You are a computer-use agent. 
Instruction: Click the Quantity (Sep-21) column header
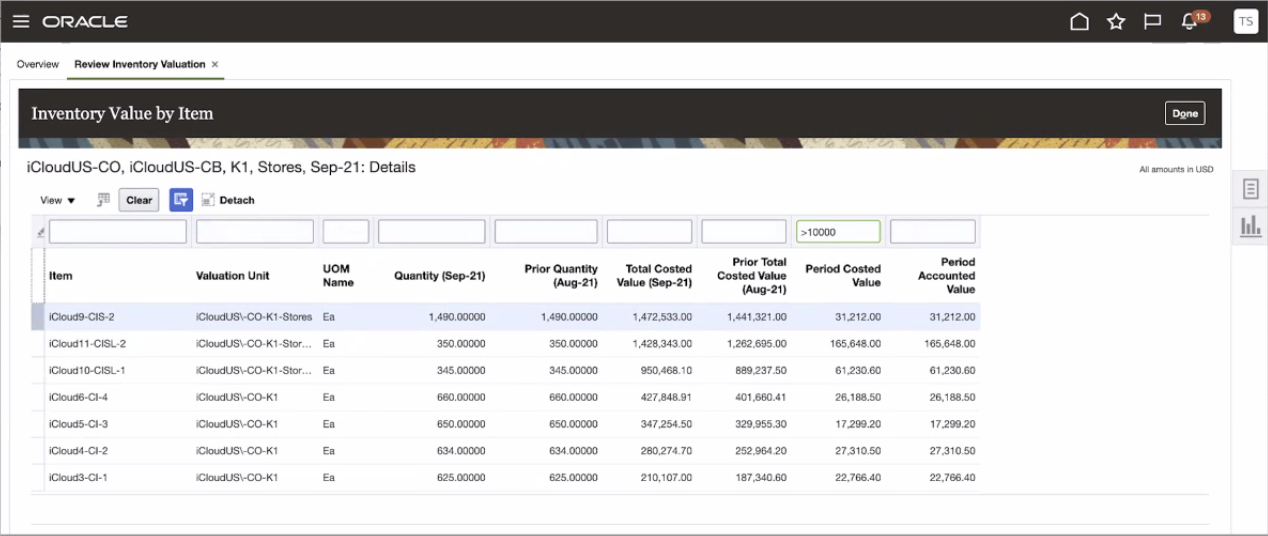point(440,276)
